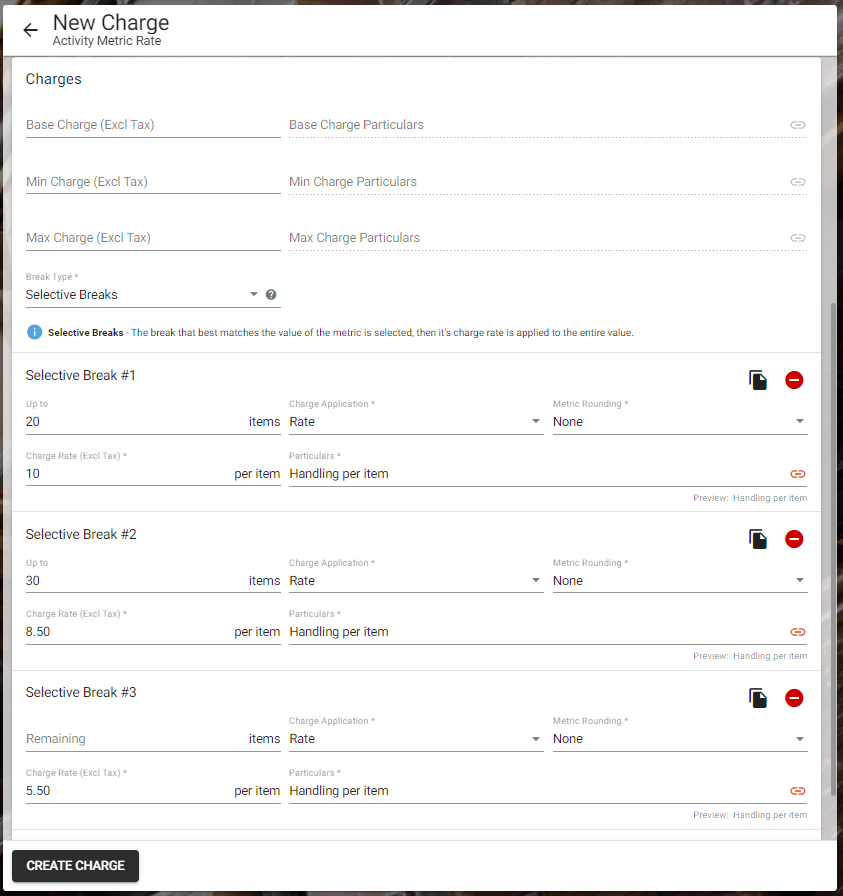The height and width of the screenshot is (896, 843).
Task: Remove Selective Break #1
Action: (x=794, y=380)
